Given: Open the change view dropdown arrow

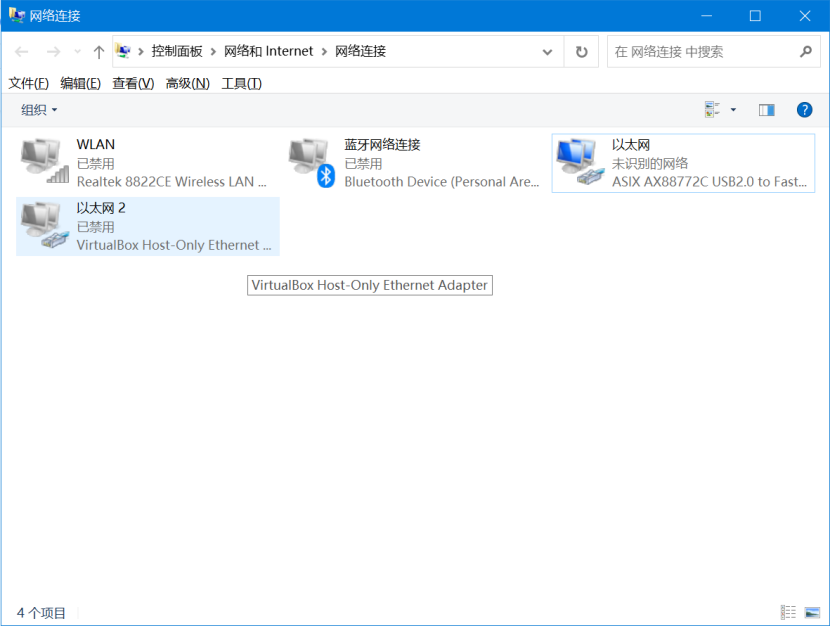Looking at the screenshot, I should (x=733, y=110).
